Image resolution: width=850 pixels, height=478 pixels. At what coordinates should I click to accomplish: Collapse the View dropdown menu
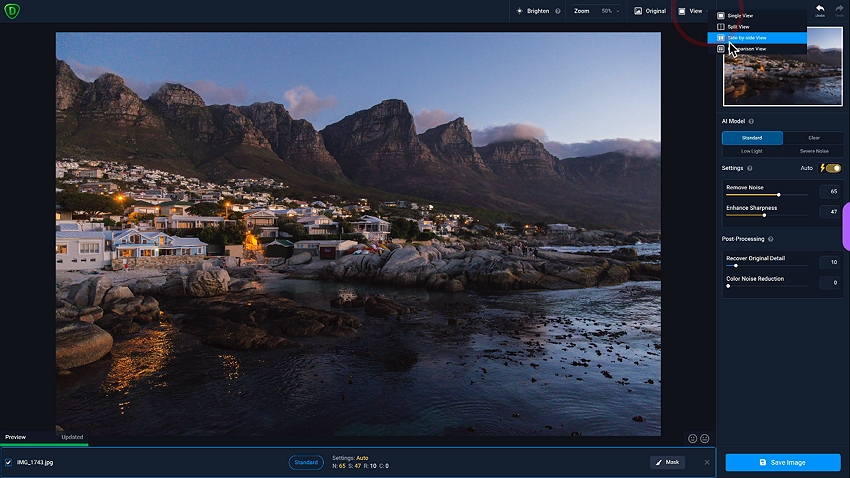(x=690, y=11)
